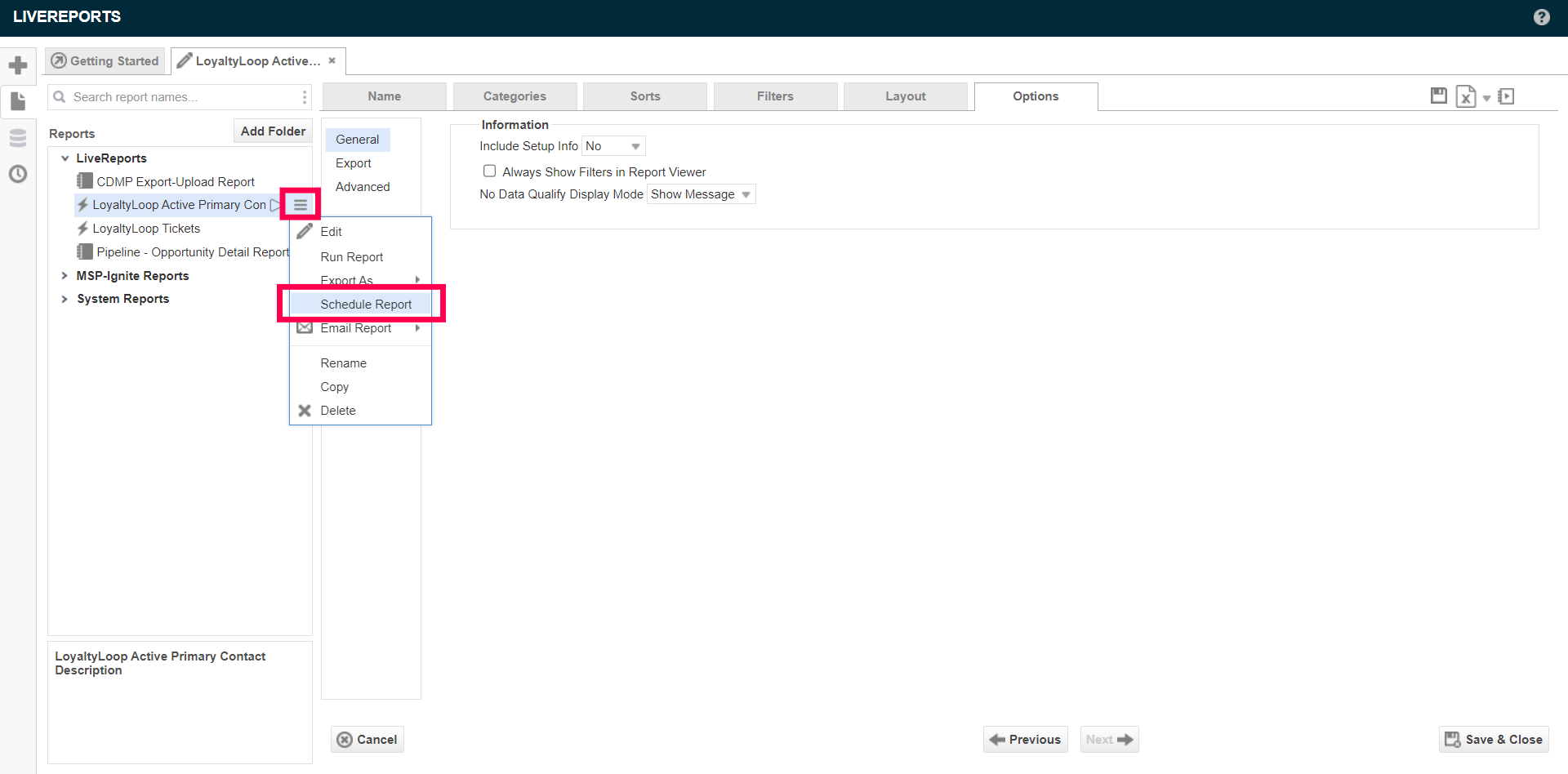Toggle Always Show Filters in Report Viewer

pyautogui.click(x=489, y=171)
